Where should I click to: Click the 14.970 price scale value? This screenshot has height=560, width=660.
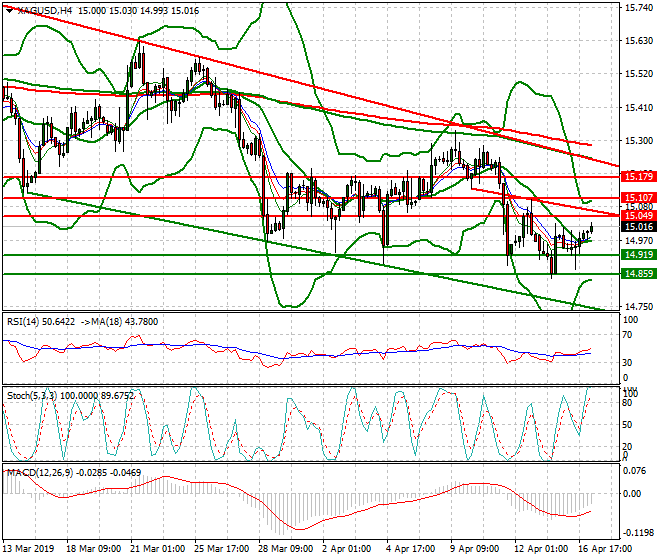click(x=639, y=241)
